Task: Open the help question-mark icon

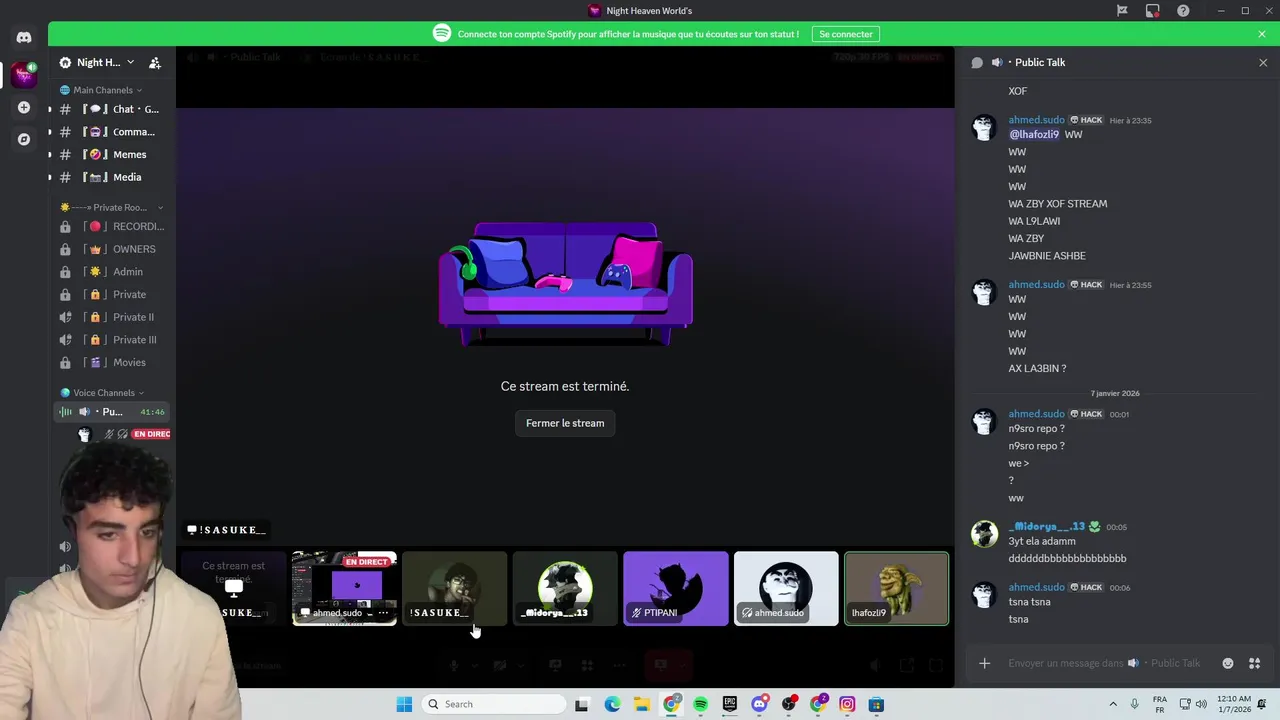Action: (x=1183, y=11)
